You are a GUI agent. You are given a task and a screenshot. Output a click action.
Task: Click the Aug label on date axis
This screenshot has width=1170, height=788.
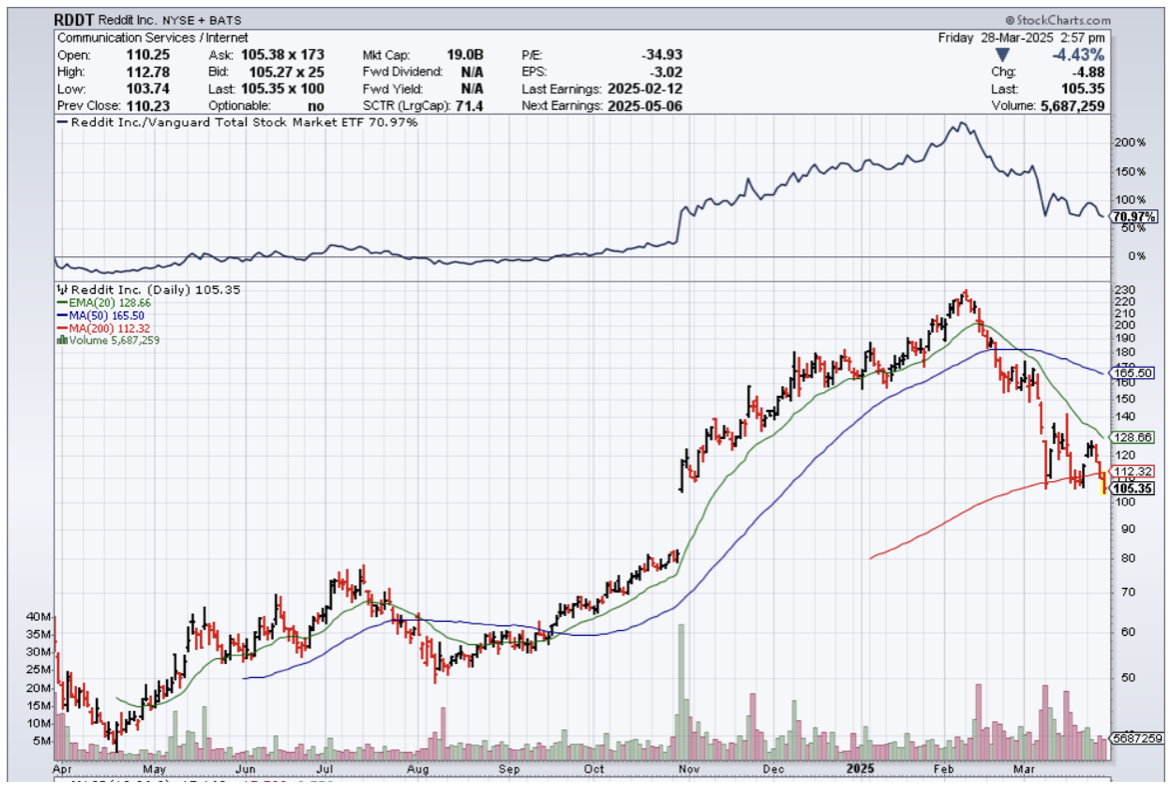tap(418, 771)
